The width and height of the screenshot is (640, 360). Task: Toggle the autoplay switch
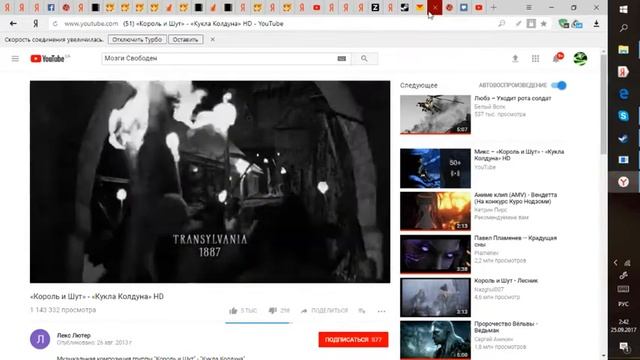[559, 85]
